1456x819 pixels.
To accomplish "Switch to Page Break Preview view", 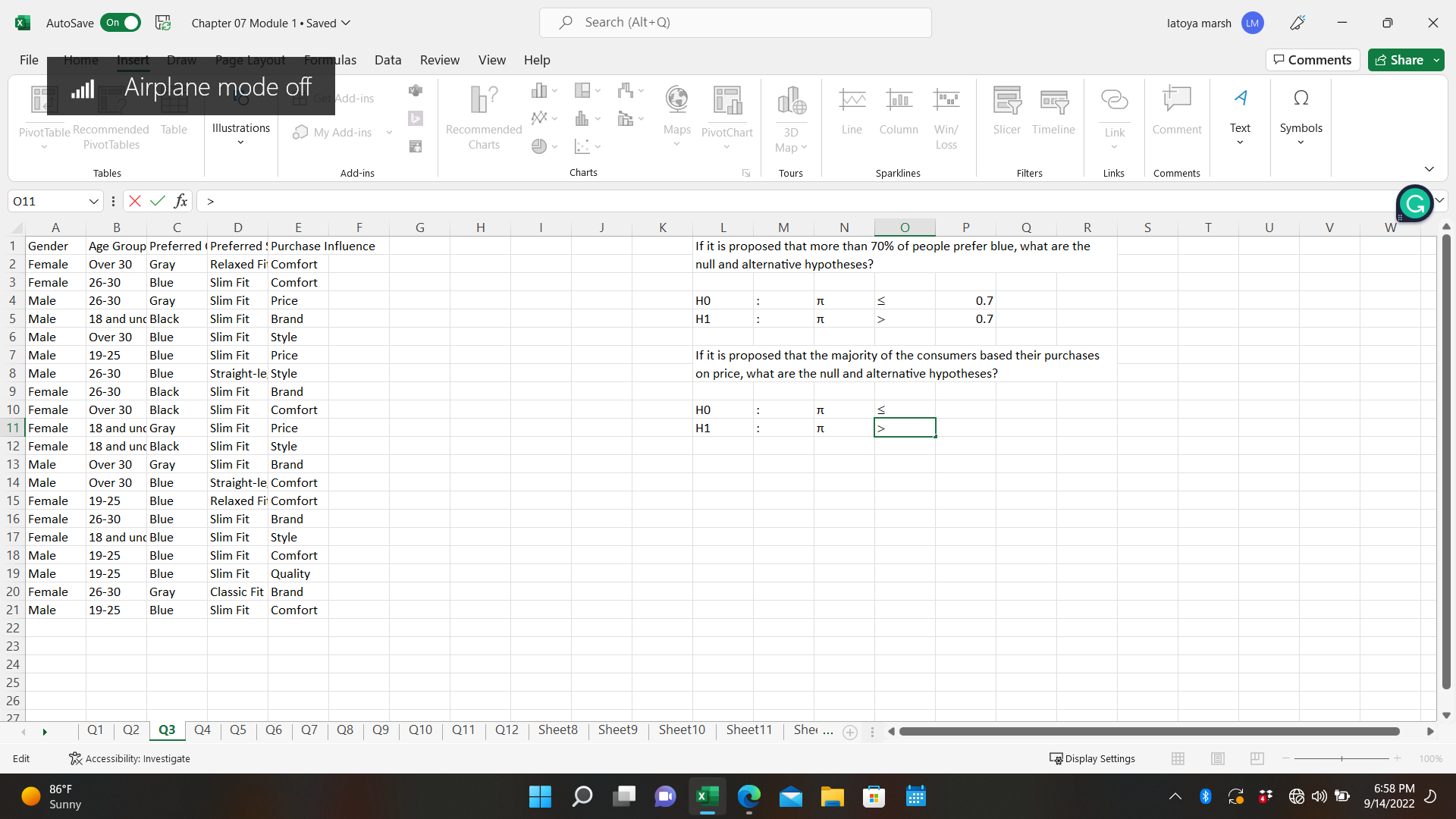I will click(x=1257, y=758).
